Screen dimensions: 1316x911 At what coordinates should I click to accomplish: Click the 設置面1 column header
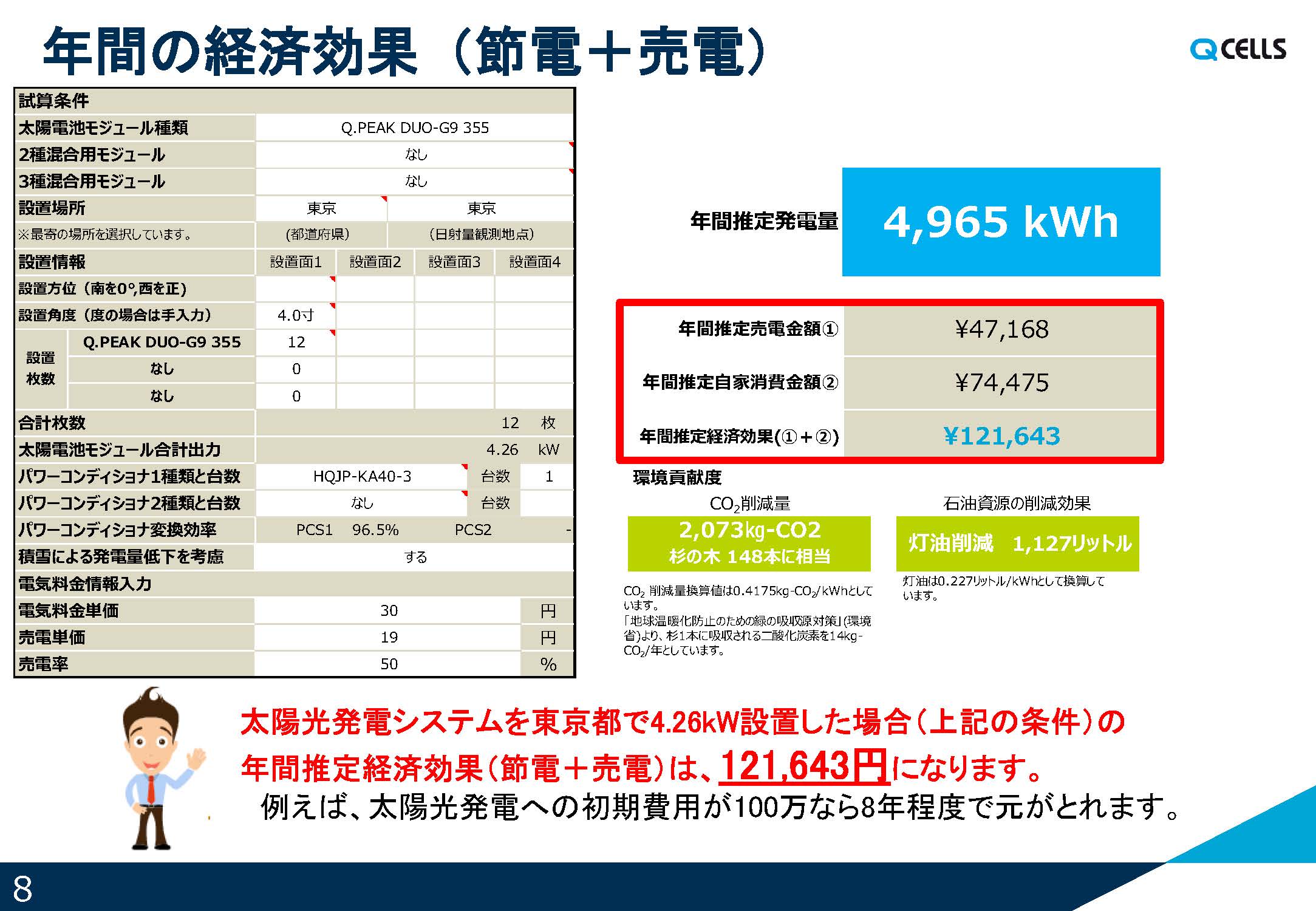(x=296, y=262)
